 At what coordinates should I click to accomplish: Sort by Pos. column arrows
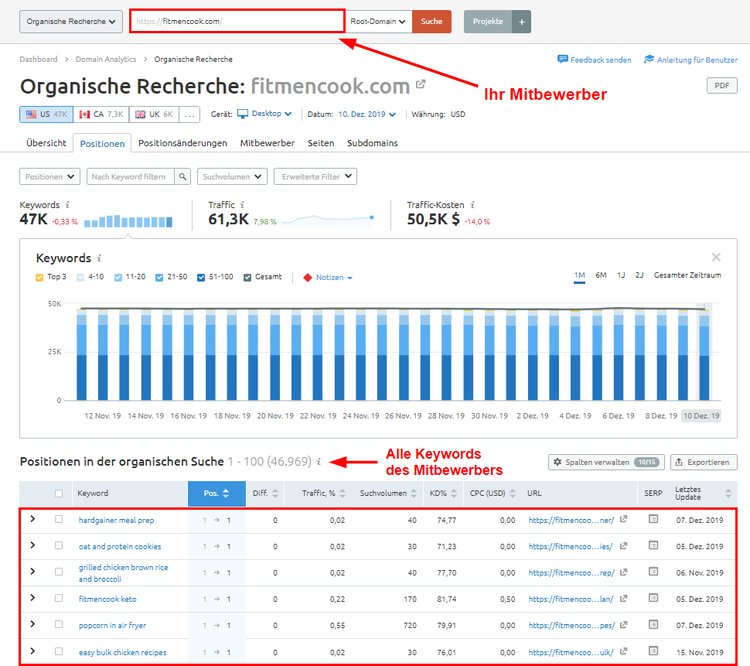click(x=226, y=493)
